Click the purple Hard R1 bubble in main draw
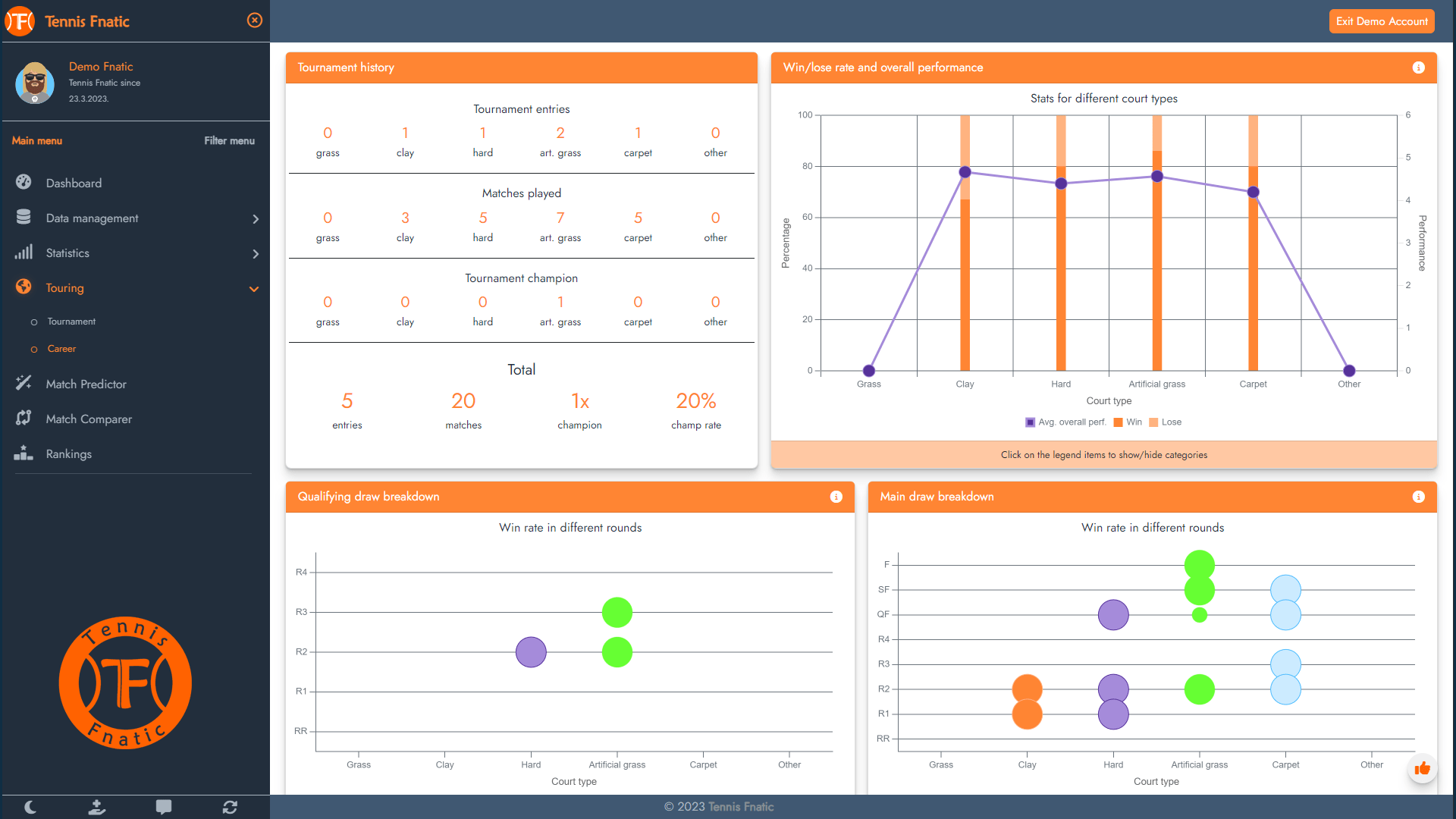The image size is (1456, 819). tap(1113, 715)
